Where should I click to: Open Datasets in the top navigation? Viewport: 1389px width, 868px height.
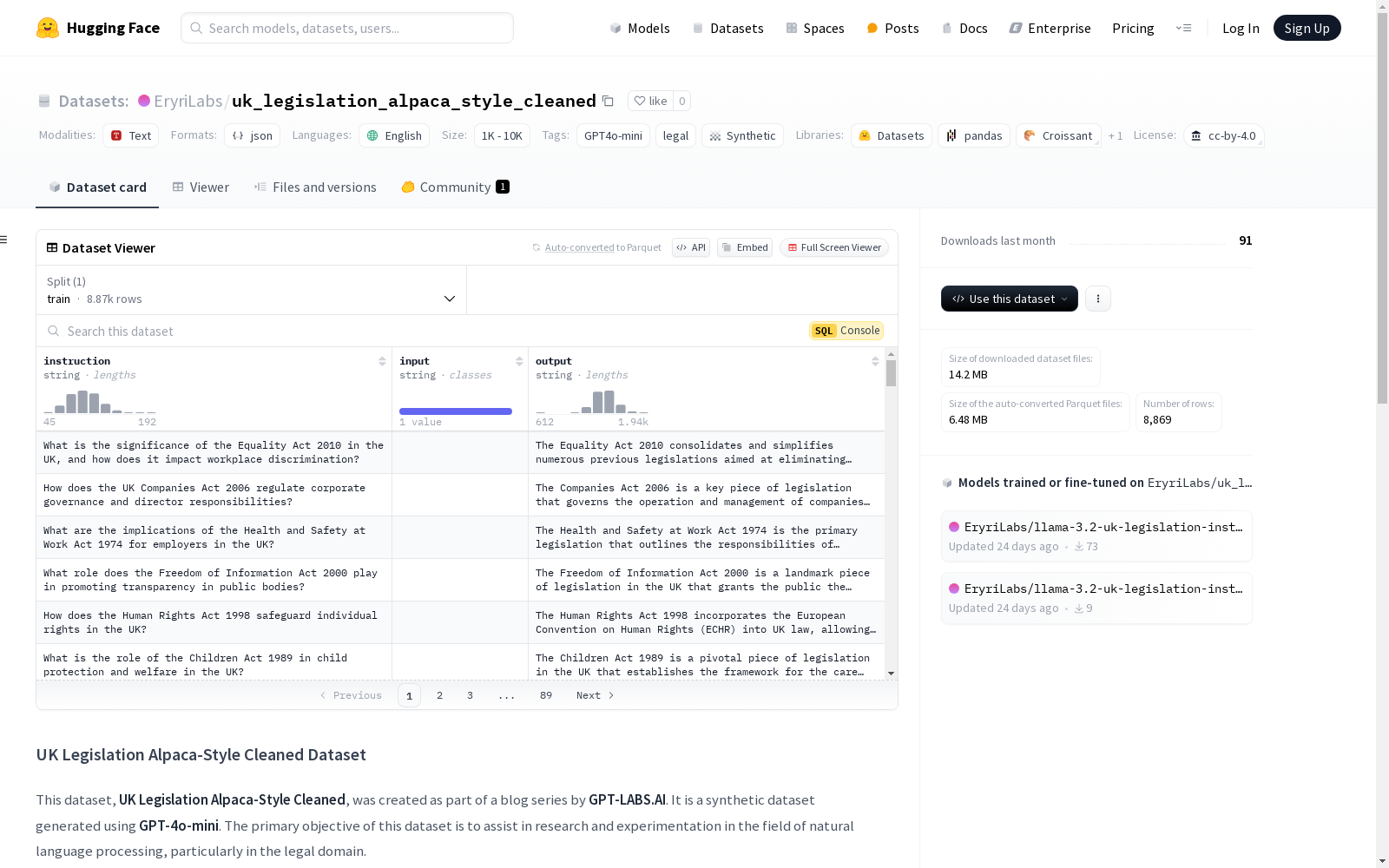tap(727, 28)
